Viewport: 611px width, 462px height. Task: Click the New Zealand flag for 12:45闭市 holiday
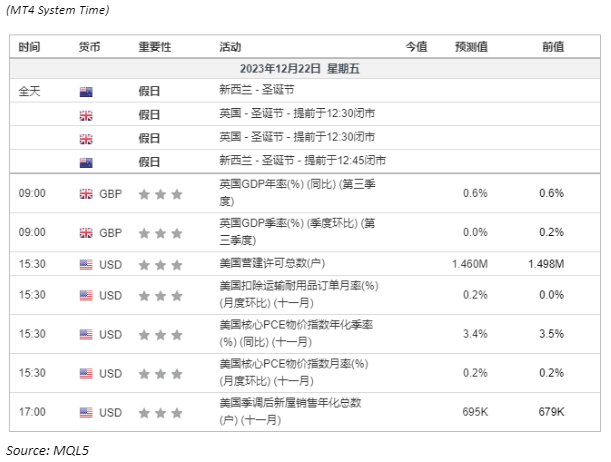click(x=86, y=161)
